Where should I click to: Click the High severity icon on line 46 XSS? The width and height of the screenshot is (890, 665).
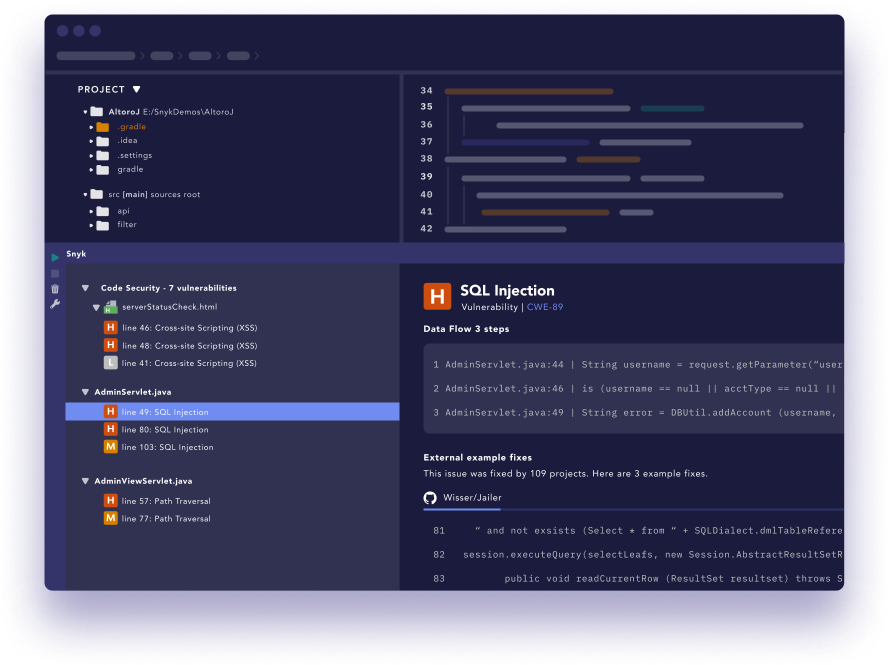coord(110,327)
